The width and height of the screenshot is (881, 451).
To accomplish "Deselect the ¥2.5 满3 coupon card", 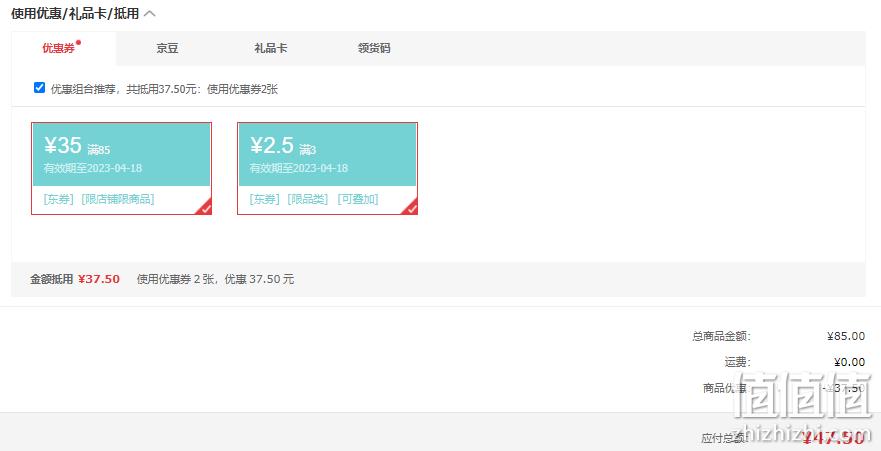I will click(x=328, y=168).
